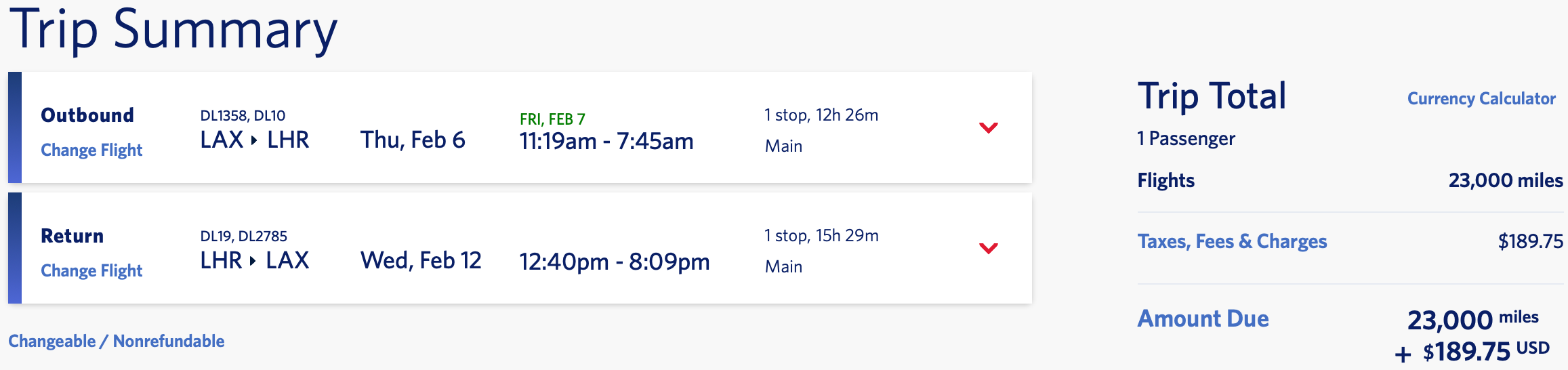Click the LAX to LHR route arrow
This screenshot has height=370, width=1568.
click(254, 140)
